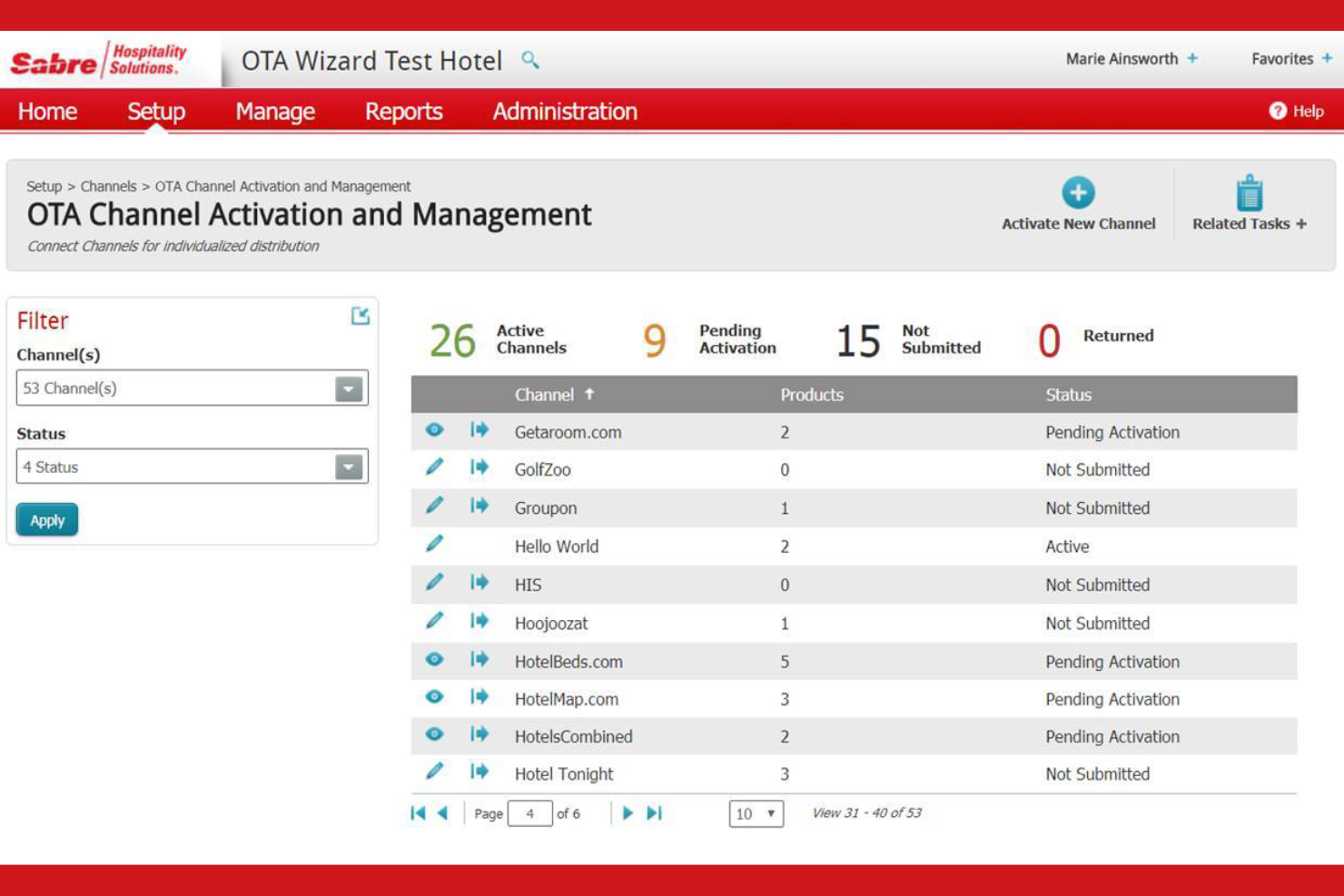1344x896 pixels.
Task: View HotelsCombined using its eye icon
Action: click(x=434, y=734)
